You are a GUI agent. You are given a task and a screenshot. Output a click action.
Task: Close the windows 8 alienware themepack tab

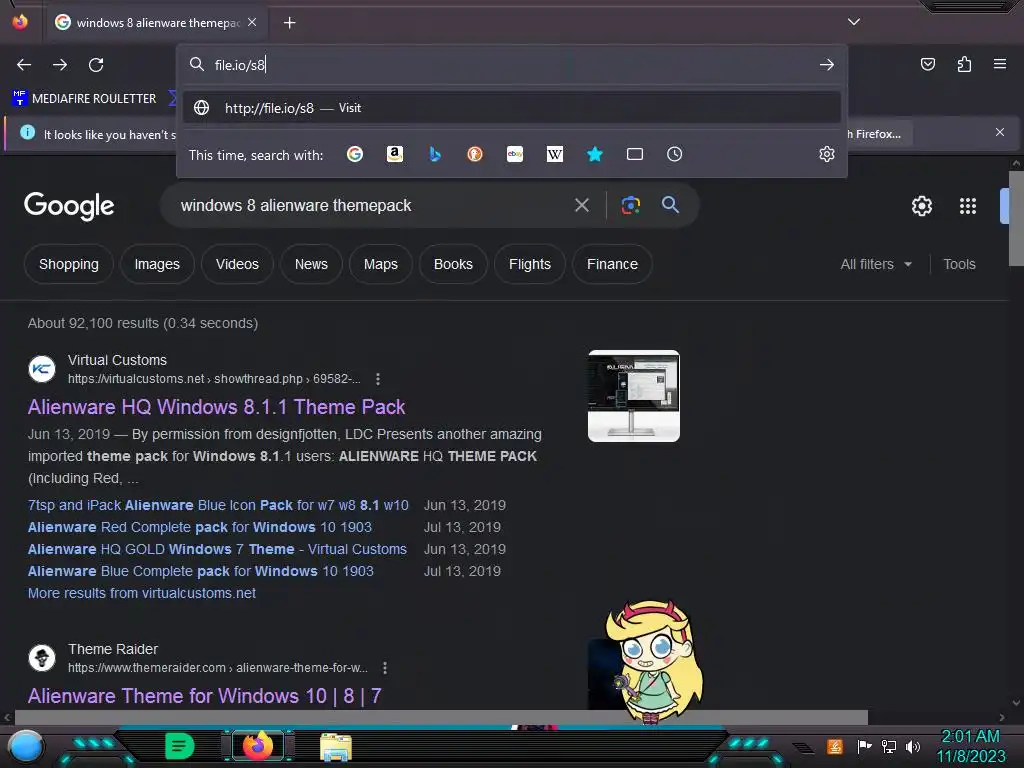tap(252, 22)
